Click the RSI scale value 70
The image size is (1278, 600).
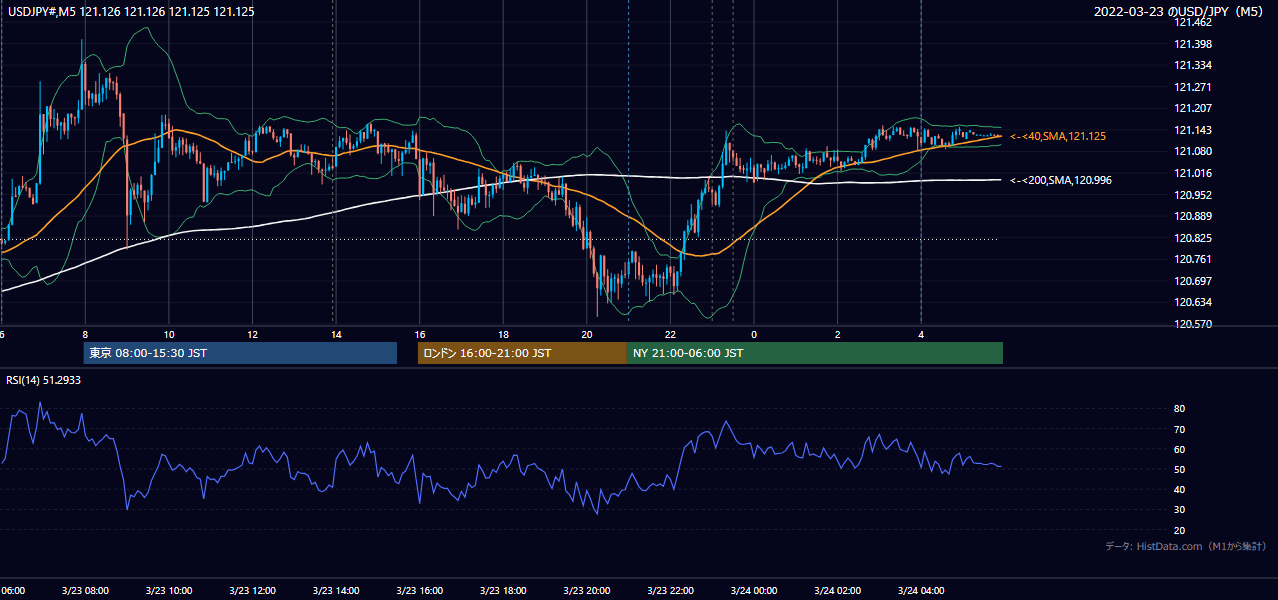(x=1180, y=429)
